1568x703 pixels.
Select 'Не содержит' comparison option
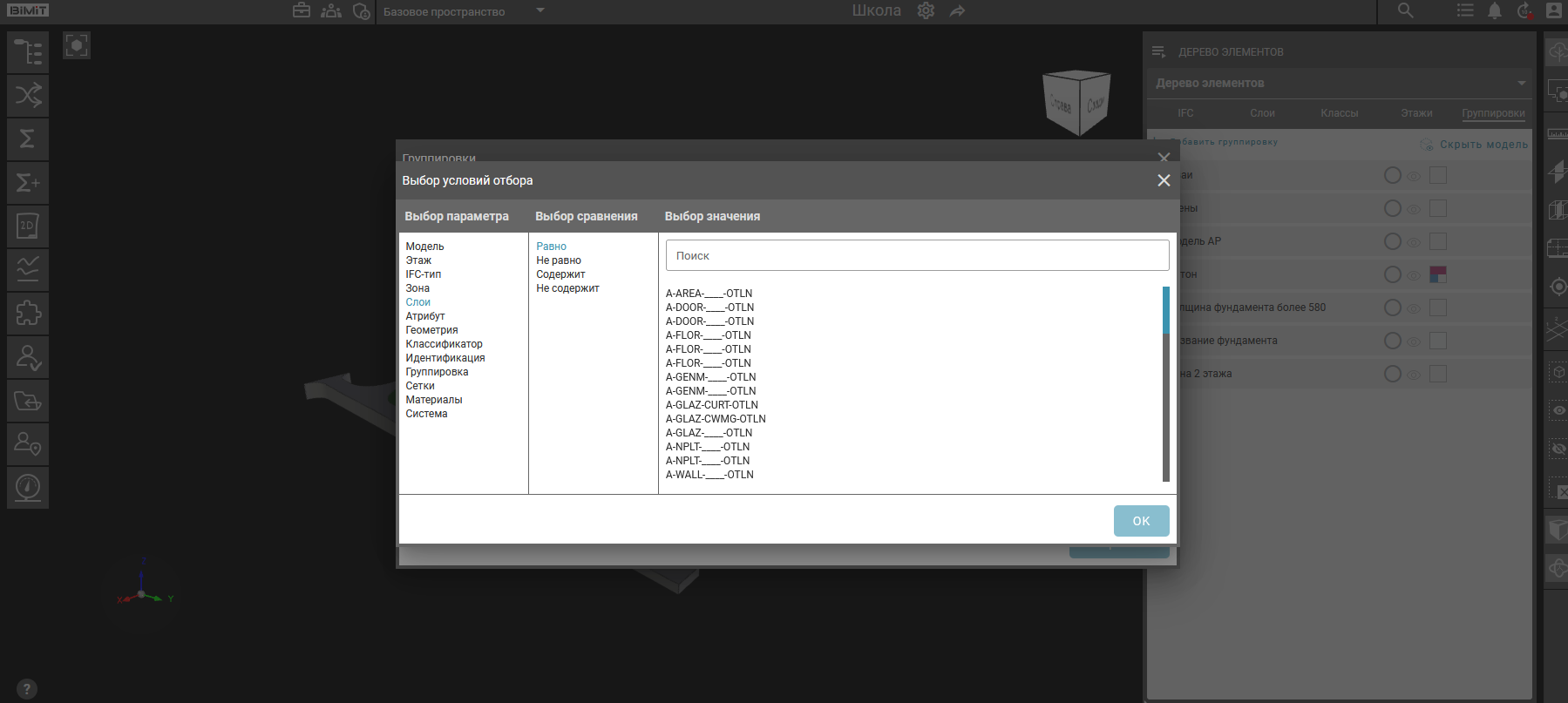point(567,288)
